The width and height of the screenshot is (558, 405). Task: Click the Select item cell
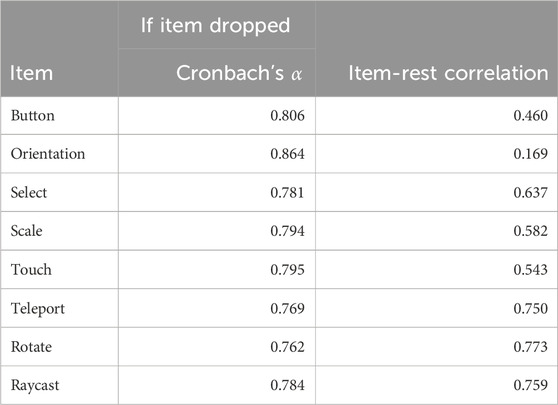click(x=29, y=193)
